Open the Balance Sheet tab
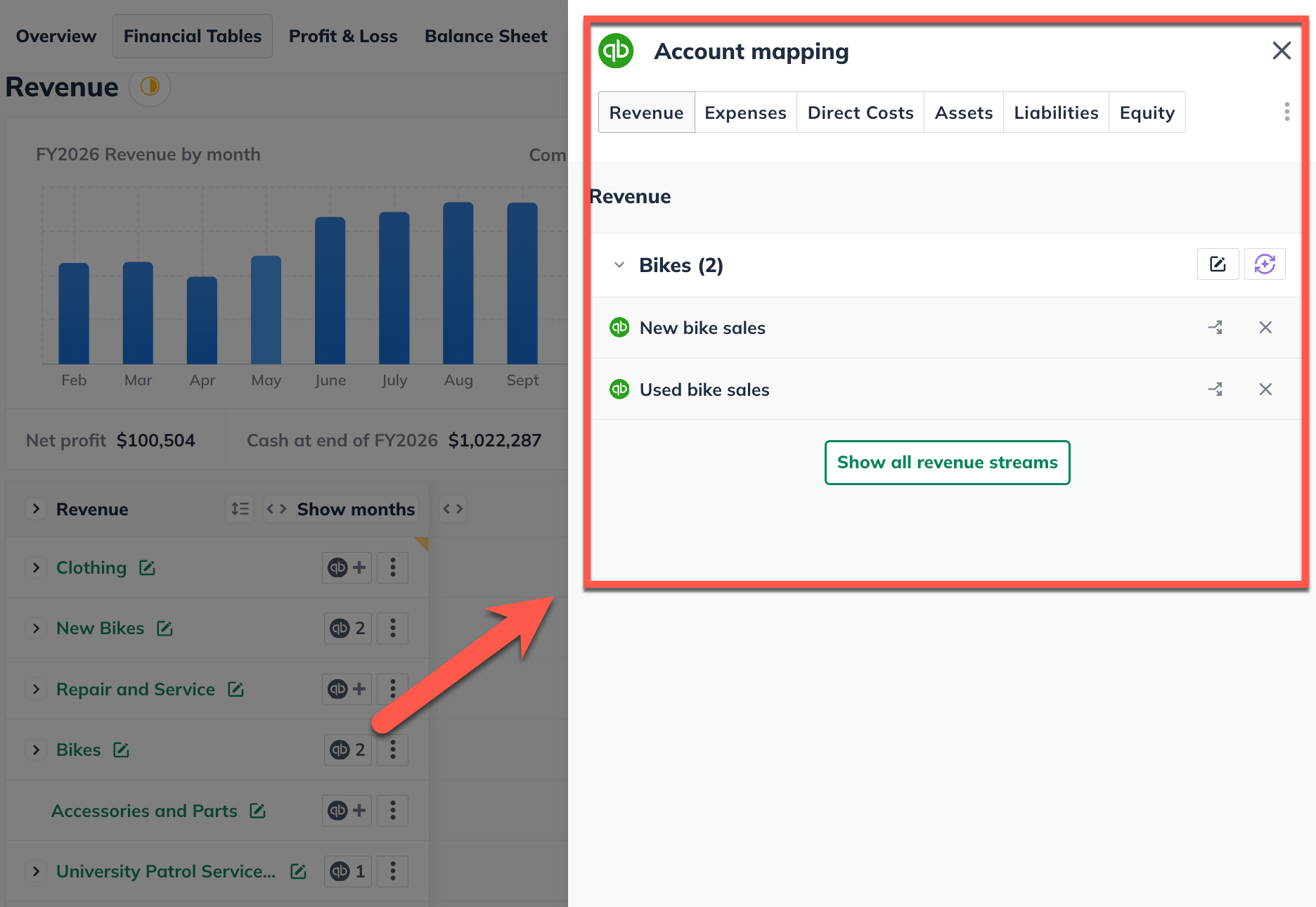Screen dimensions: 1316x907 (486, 37)
